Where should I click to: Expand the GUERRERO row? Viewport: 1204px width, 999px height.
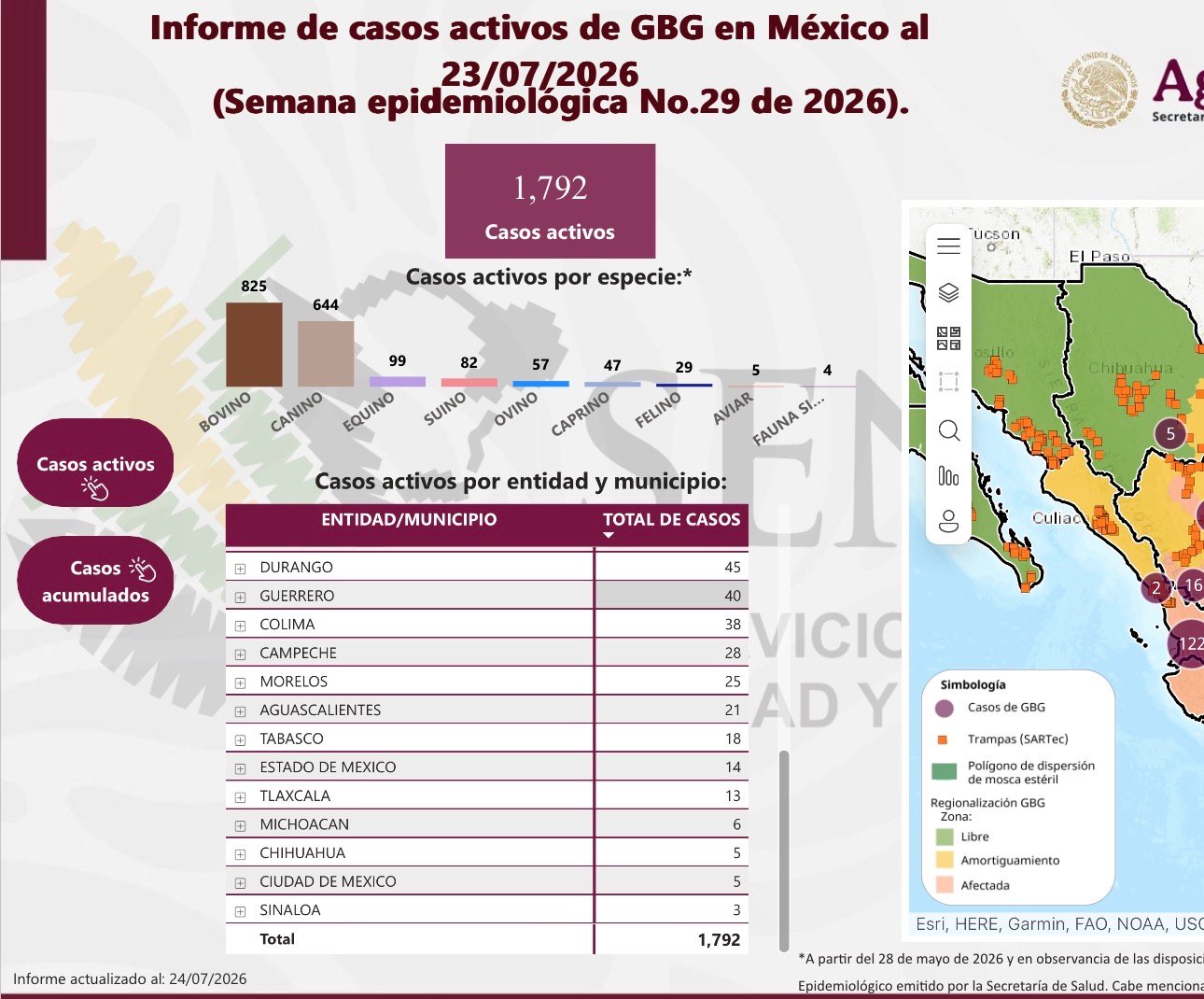(240, 597)
